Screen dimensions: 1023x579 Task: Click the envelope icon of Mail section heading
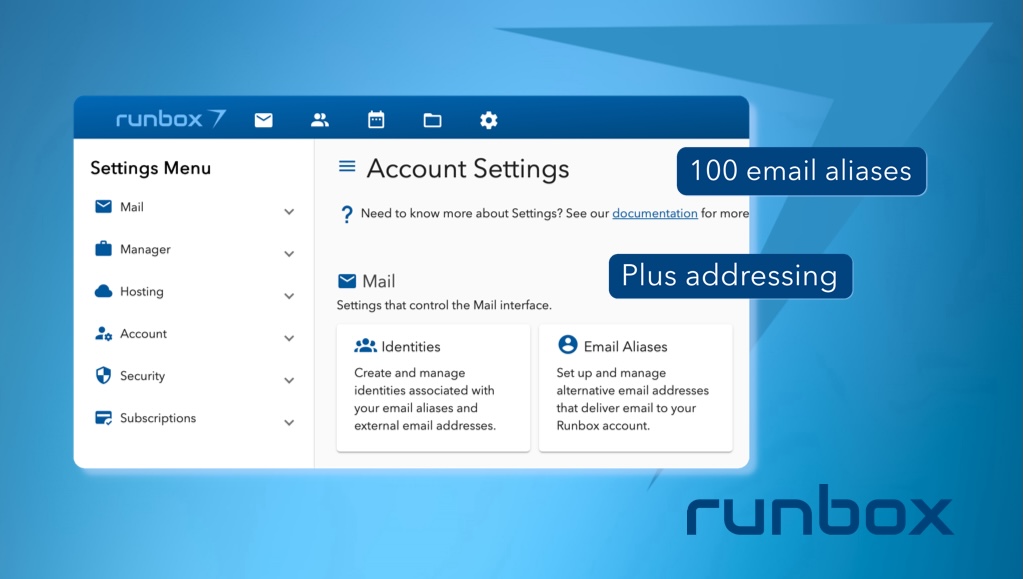347,281
